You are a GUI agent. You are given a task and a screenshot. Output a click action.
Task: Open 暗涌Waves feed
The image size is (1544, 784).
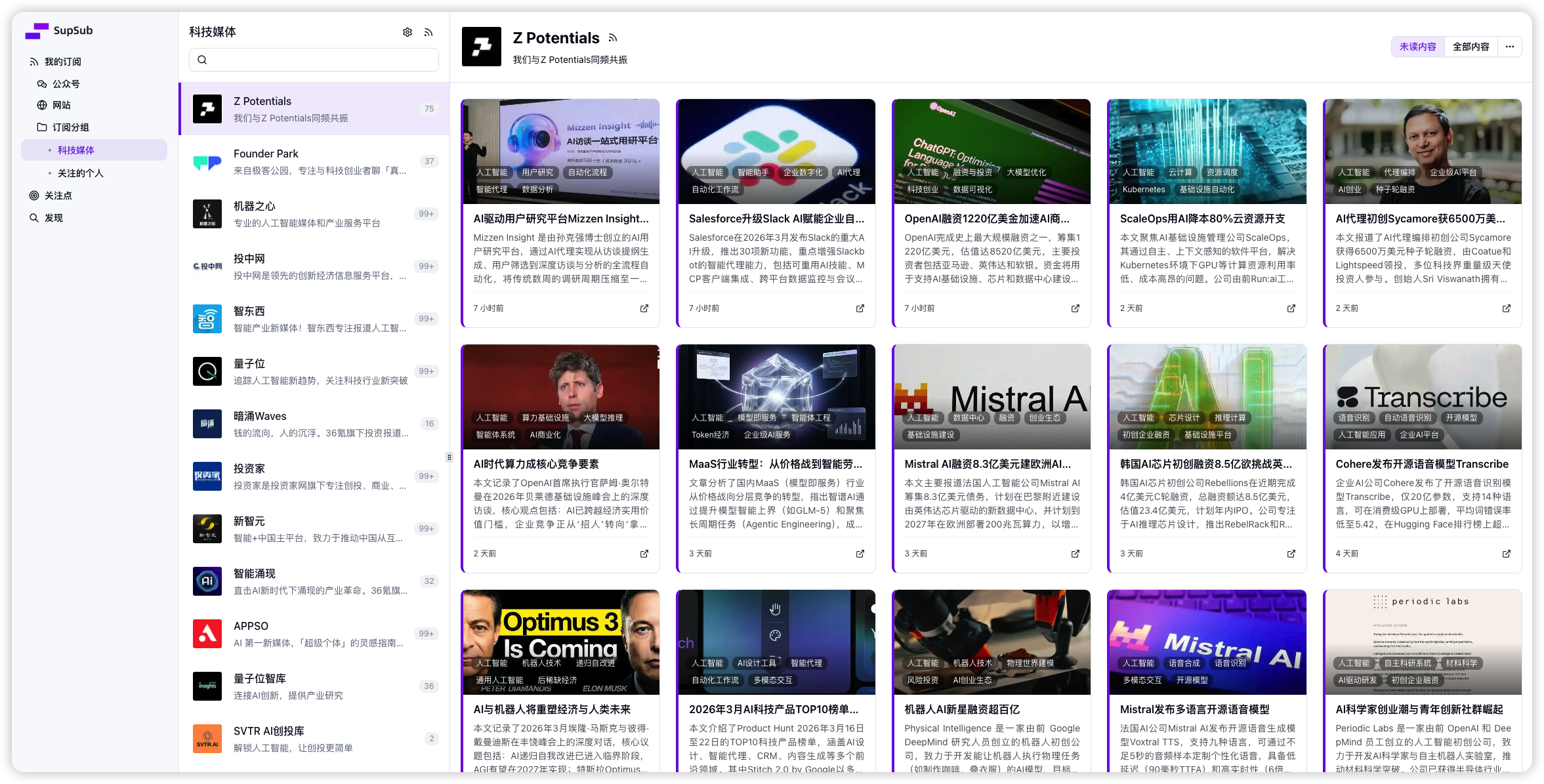coord(314,424)
